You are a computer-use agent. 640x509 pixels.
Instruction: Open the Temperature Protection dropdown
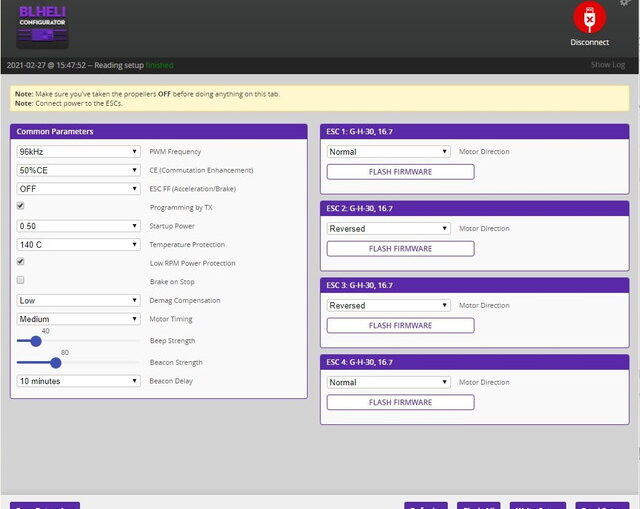[78, 244]
